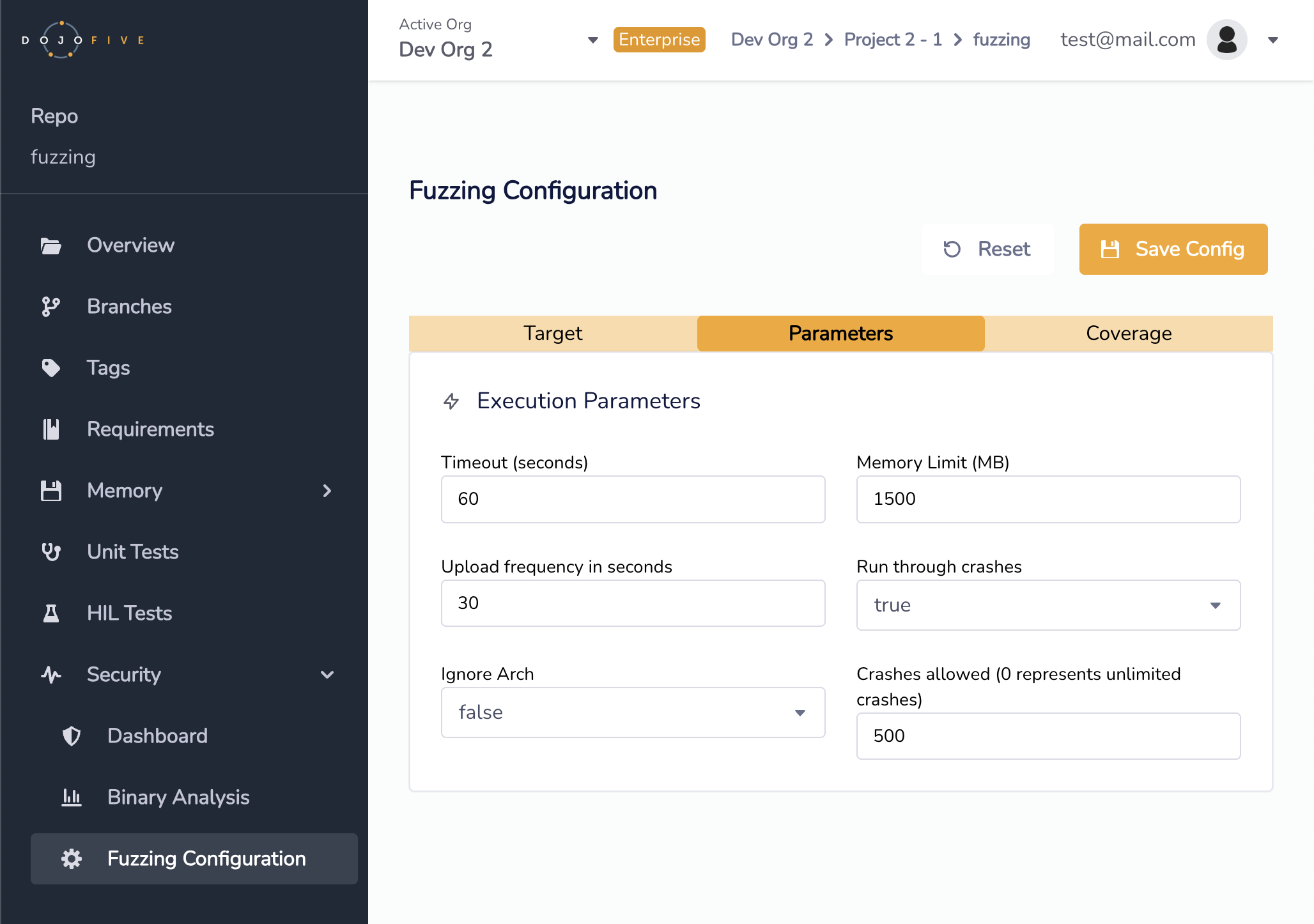Collapse the Security sidebar section
Viewport: 1314px width, 924px height.
(327, 675)
